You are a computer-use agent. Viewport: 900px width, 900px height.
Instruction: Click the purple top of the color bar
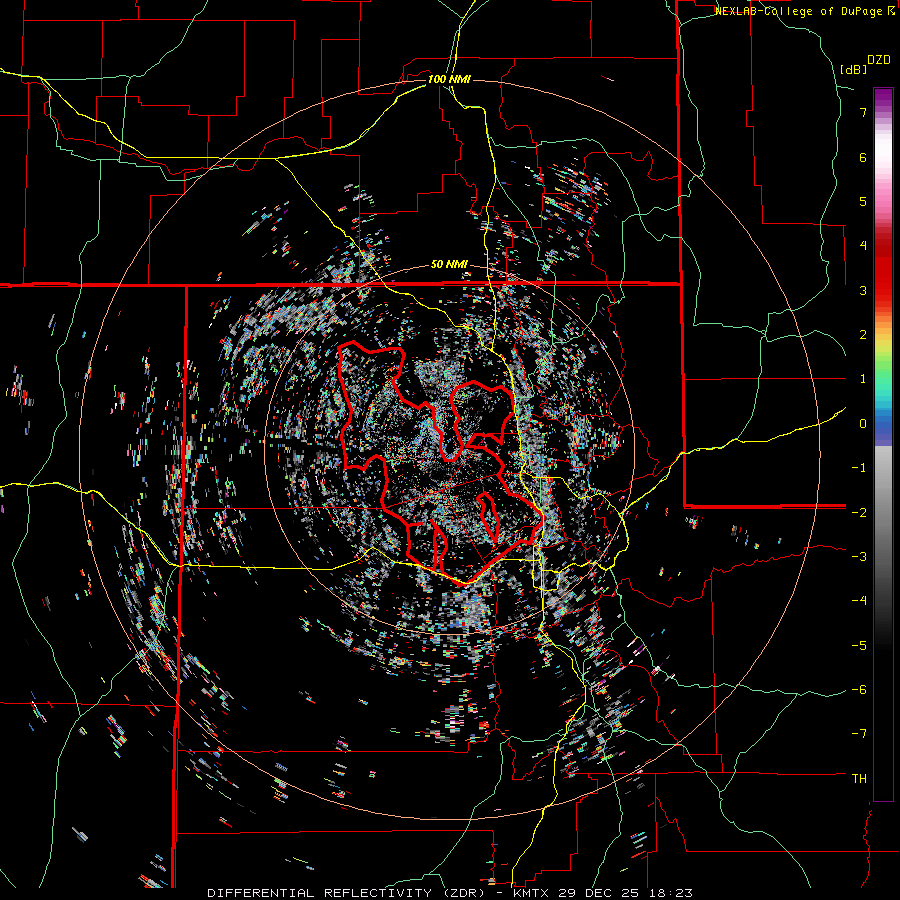pos(883,98)
